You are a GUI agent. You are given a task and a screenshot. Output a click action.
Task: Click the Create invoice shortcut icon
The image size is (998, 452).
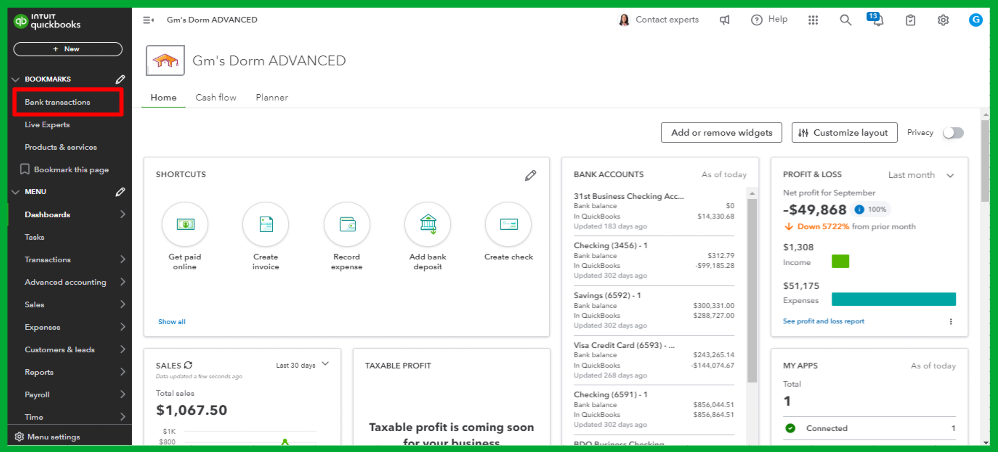(x=265, y=224)
